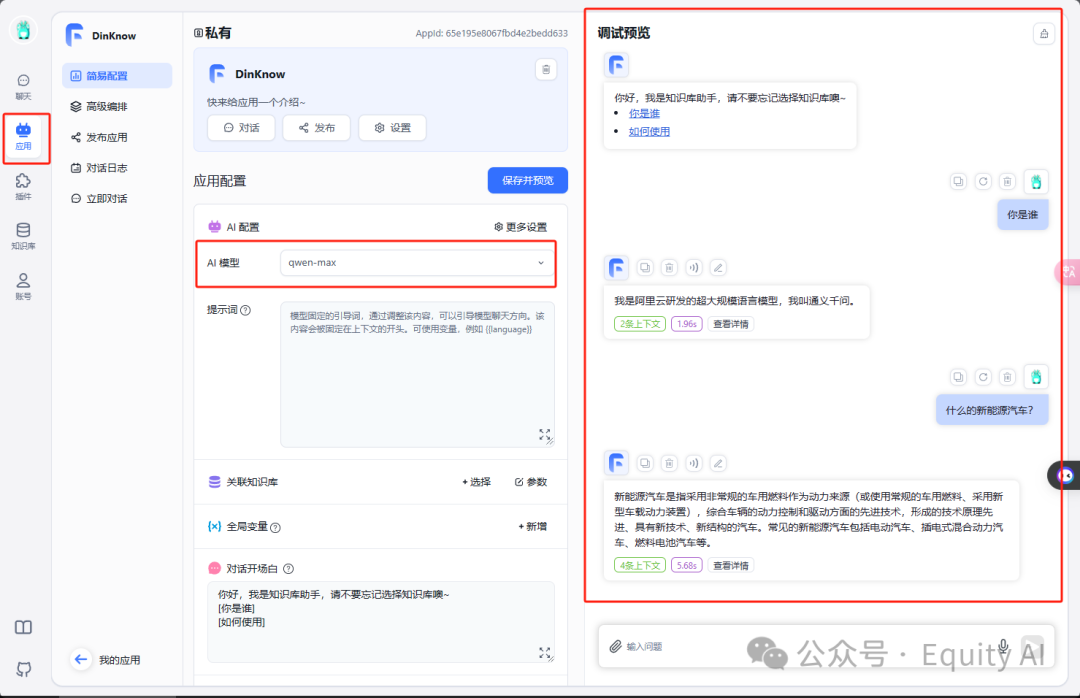Open the 账号 account sidebar icon
The image size is (1080, 698).
pyautogui.click(x=23, y=287)
